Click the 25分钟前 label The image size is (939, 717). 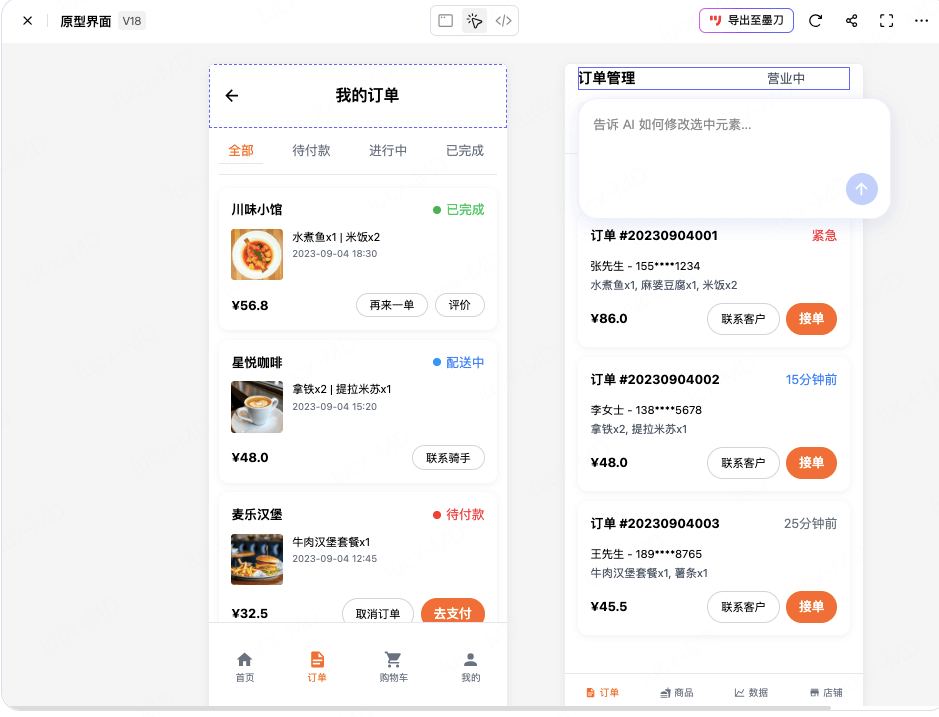pos(810,524)
